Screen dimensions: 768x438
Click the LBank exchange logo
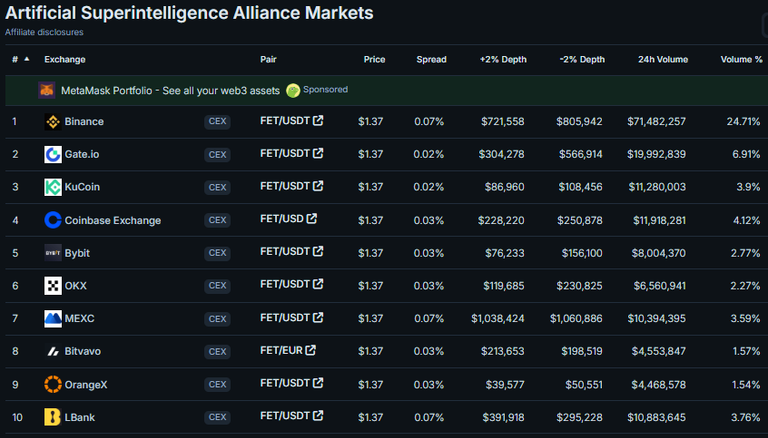tap(53, 417)
